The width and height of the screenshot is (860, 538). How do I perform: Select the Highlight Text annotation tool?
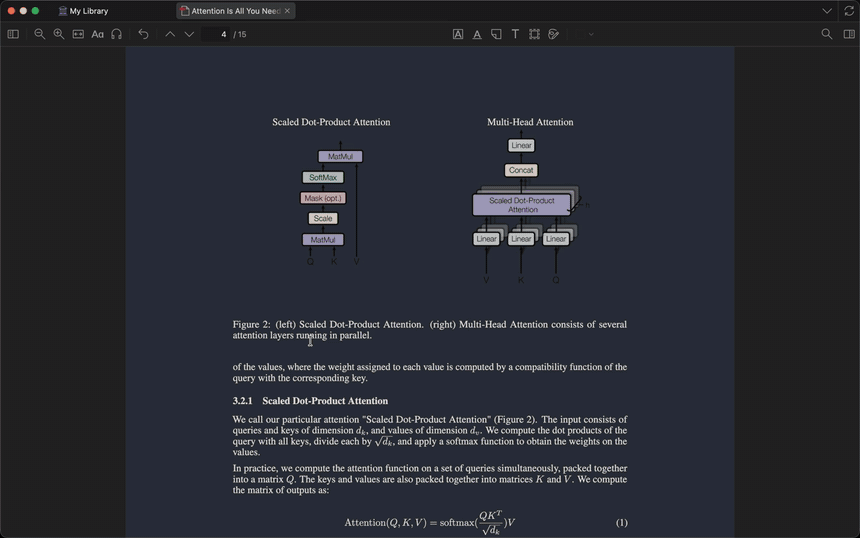458,34
